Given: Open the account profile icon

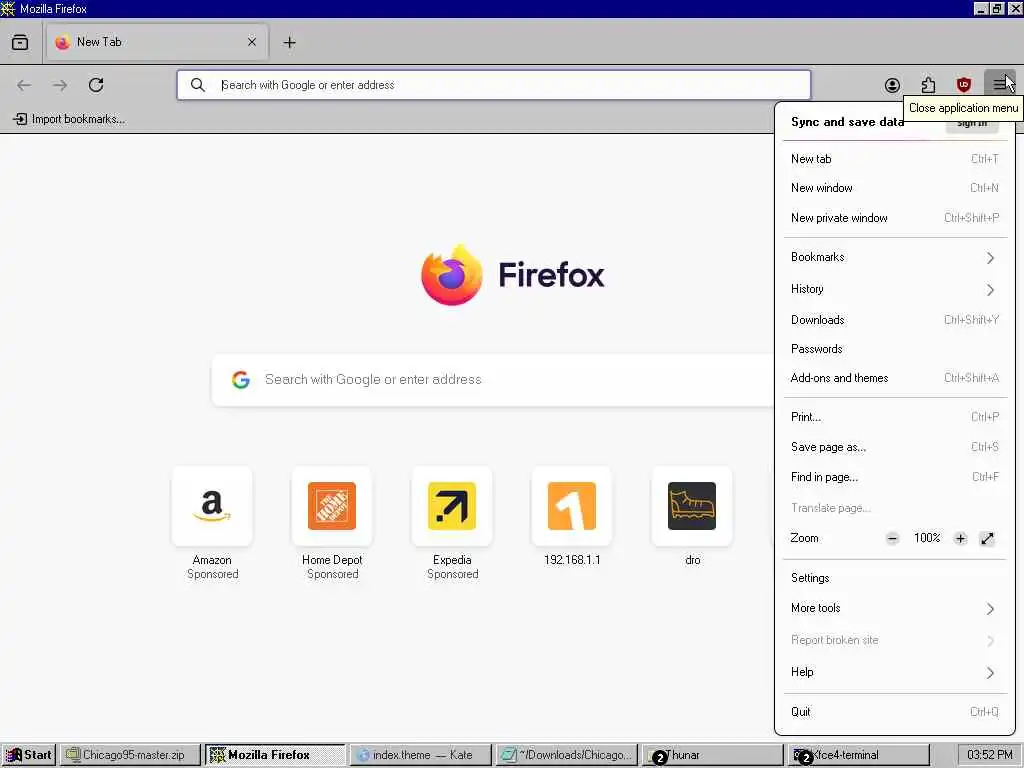Looking at the screenshot, I should tap(892, 85).
